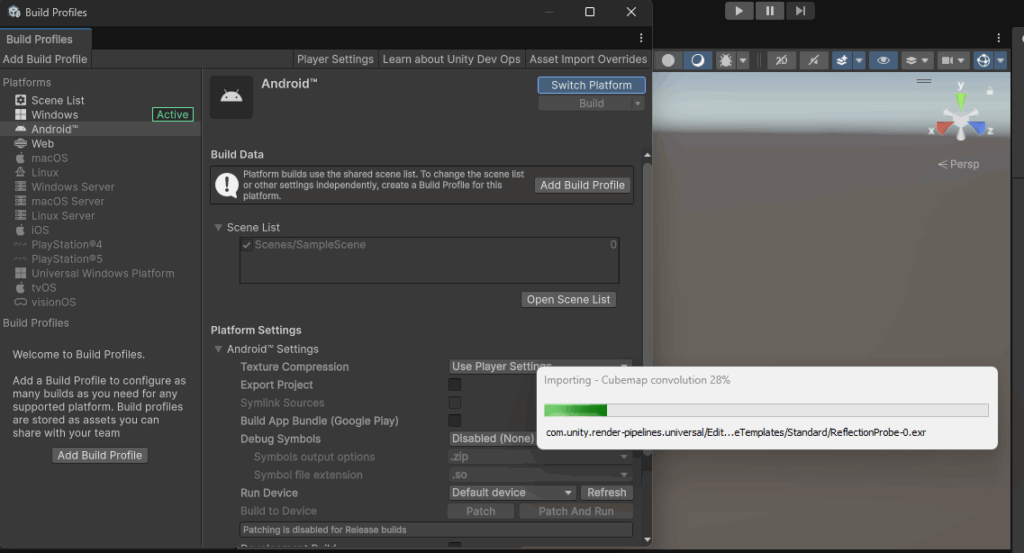
Task: Click the Switch Platform button
Action: (591, 85)
